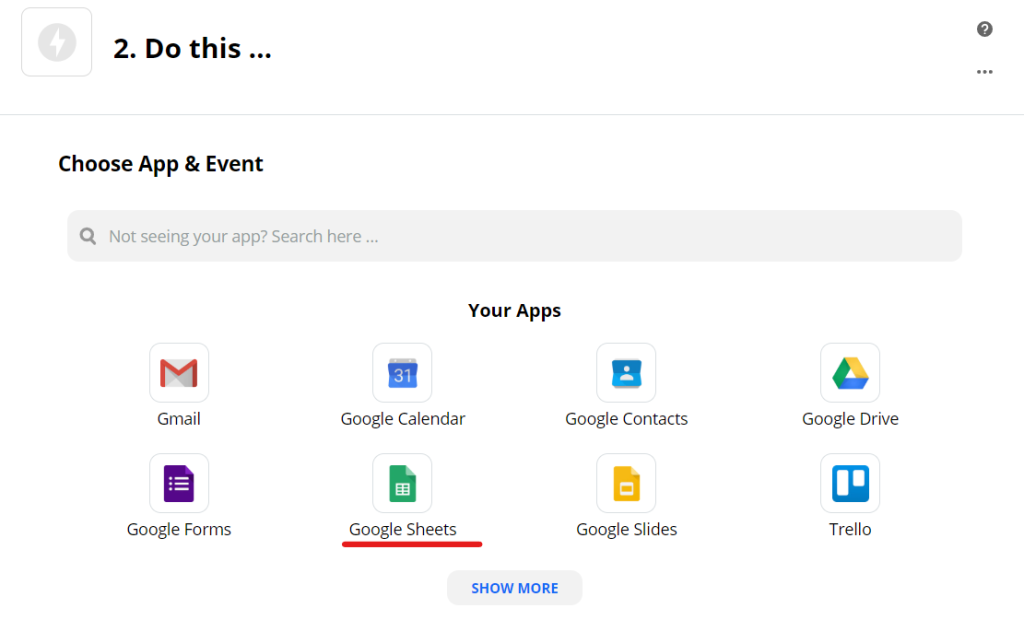Select the Google Drive app icon
This screenshot has width=1024, height=620.
point(850,373)
